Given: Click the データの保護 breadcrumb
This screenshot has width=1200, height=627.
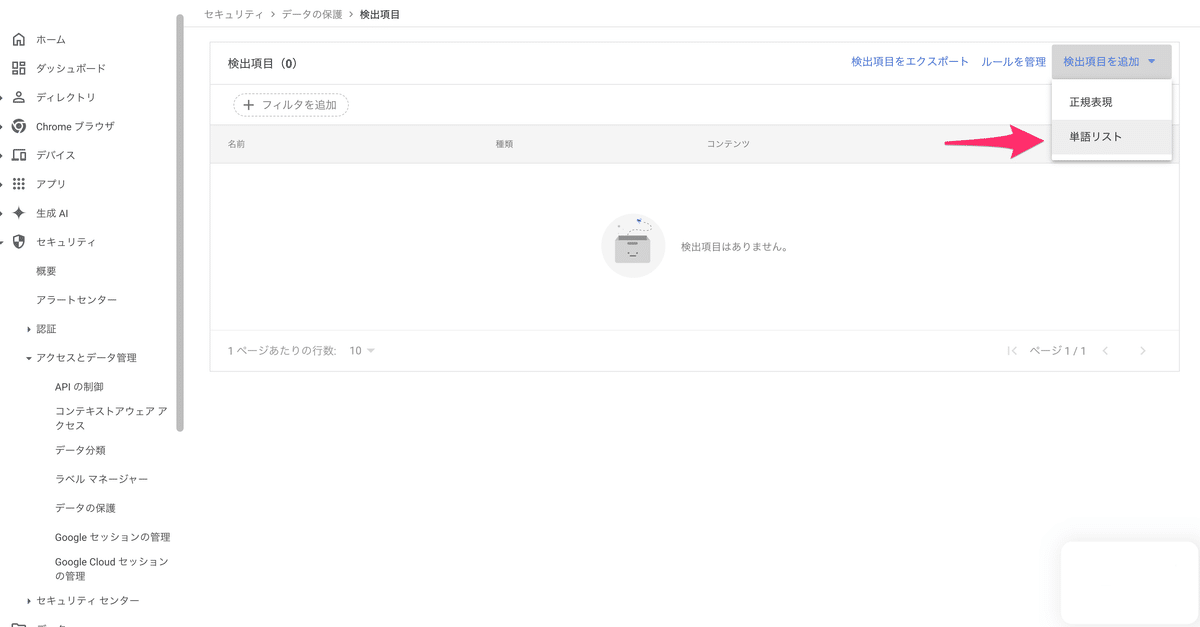Looking at the screenshot, I should pyautogui.click(x=313, y=15).
